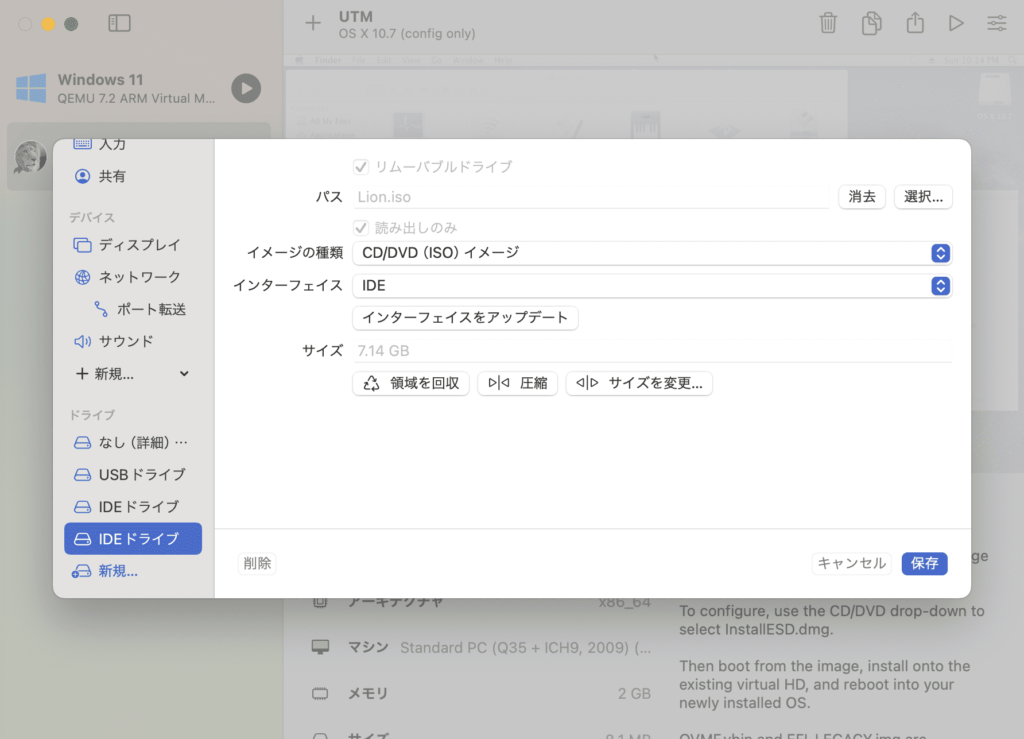Click the share VM icon in toolbar
Image resolution: width=1024 pixels, height=739 pixels.
coord(915,23)
